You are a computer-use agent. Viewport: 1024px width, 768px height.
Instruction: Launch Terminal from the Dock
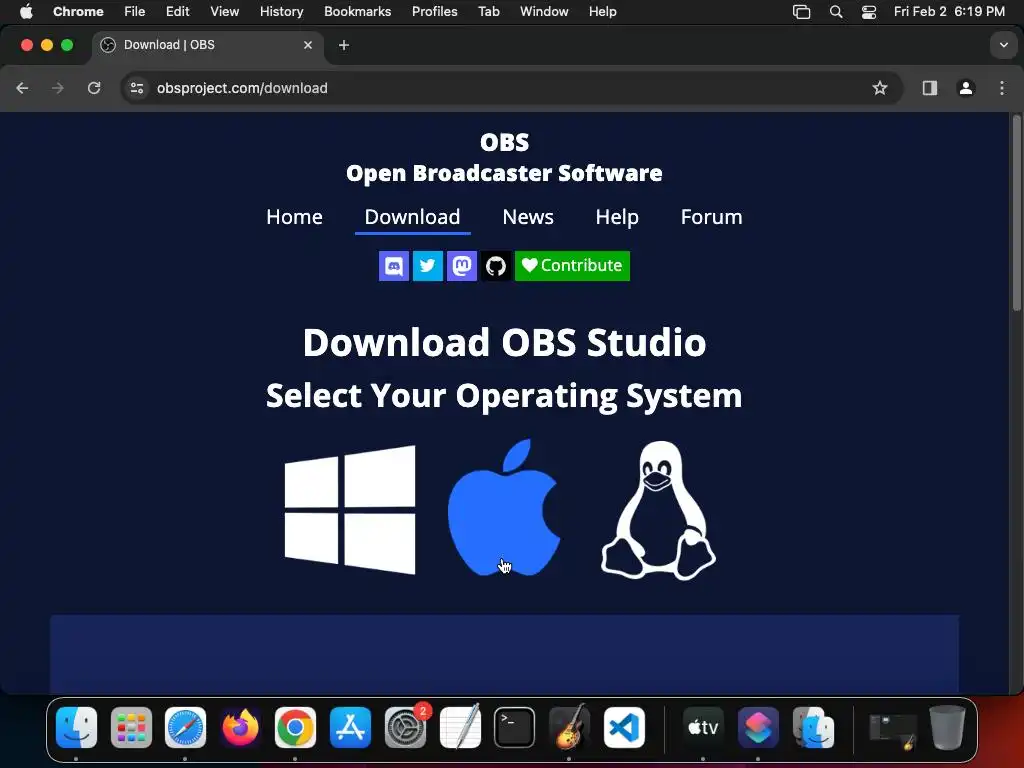point(515,727)
